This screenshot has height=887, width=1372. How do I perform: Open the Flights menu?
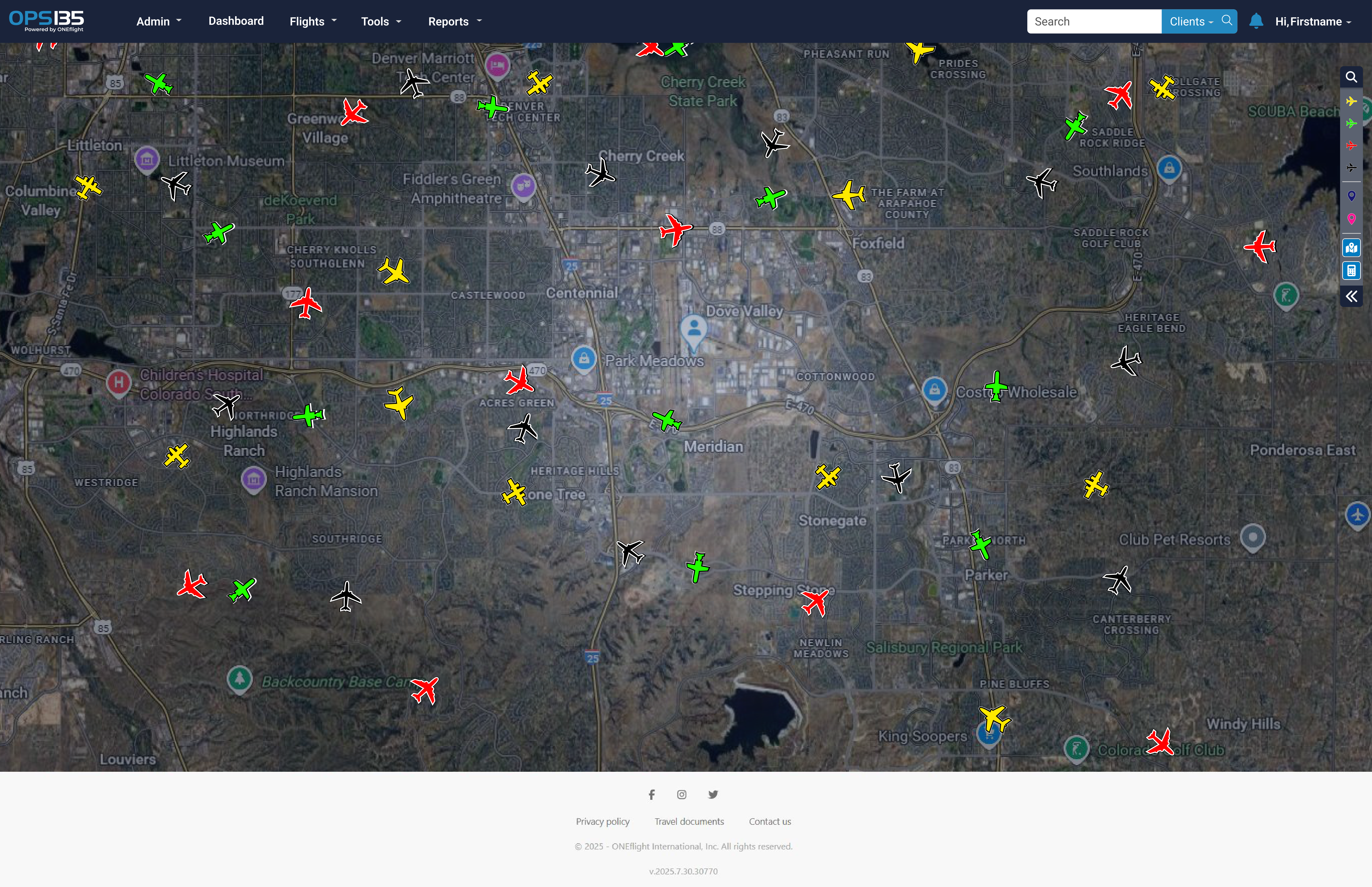tap(313, 22)
